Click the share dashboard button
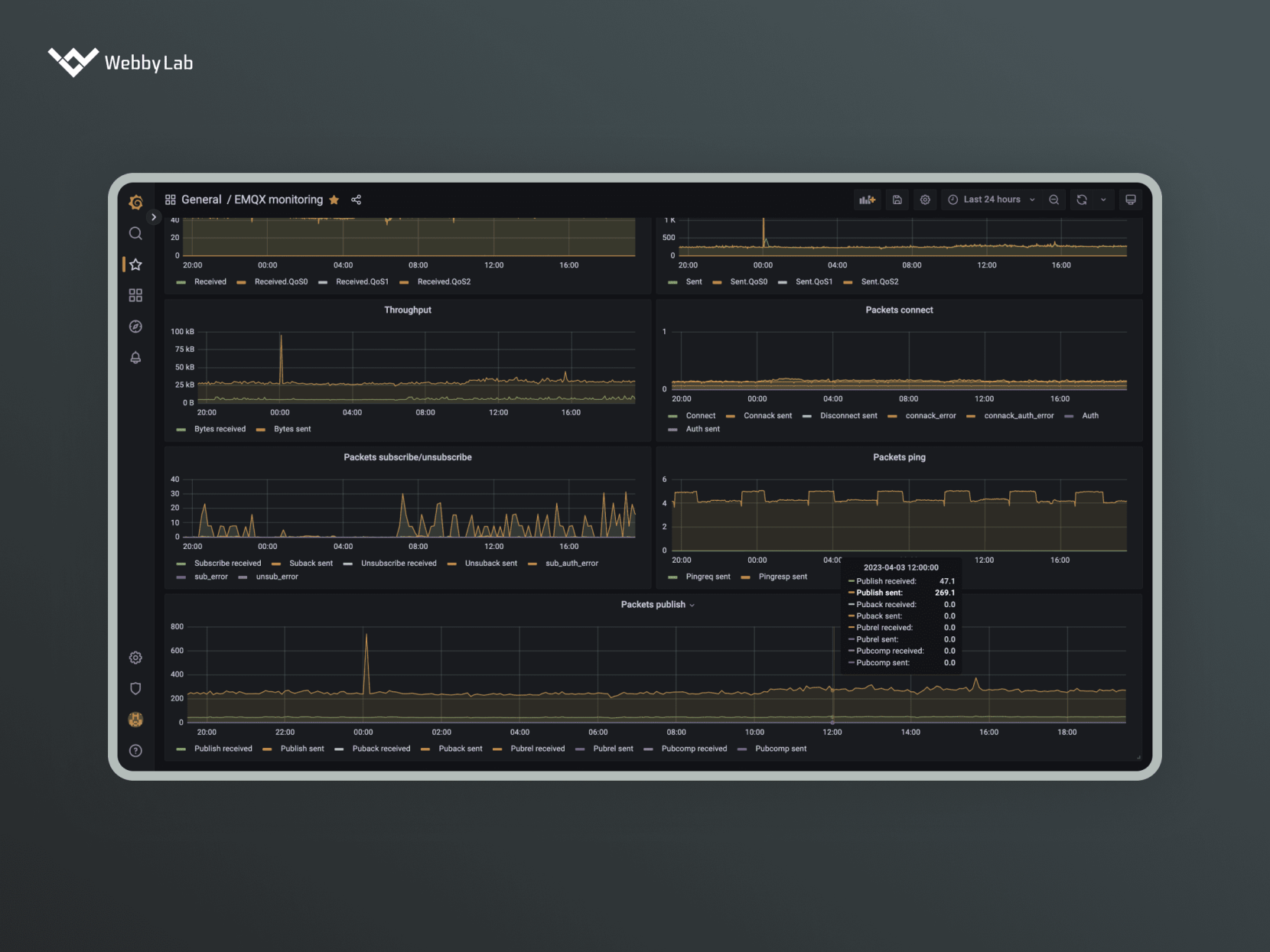Image resolution: width=1270 pixels, height=952 pixels. (x=356, y=200)
